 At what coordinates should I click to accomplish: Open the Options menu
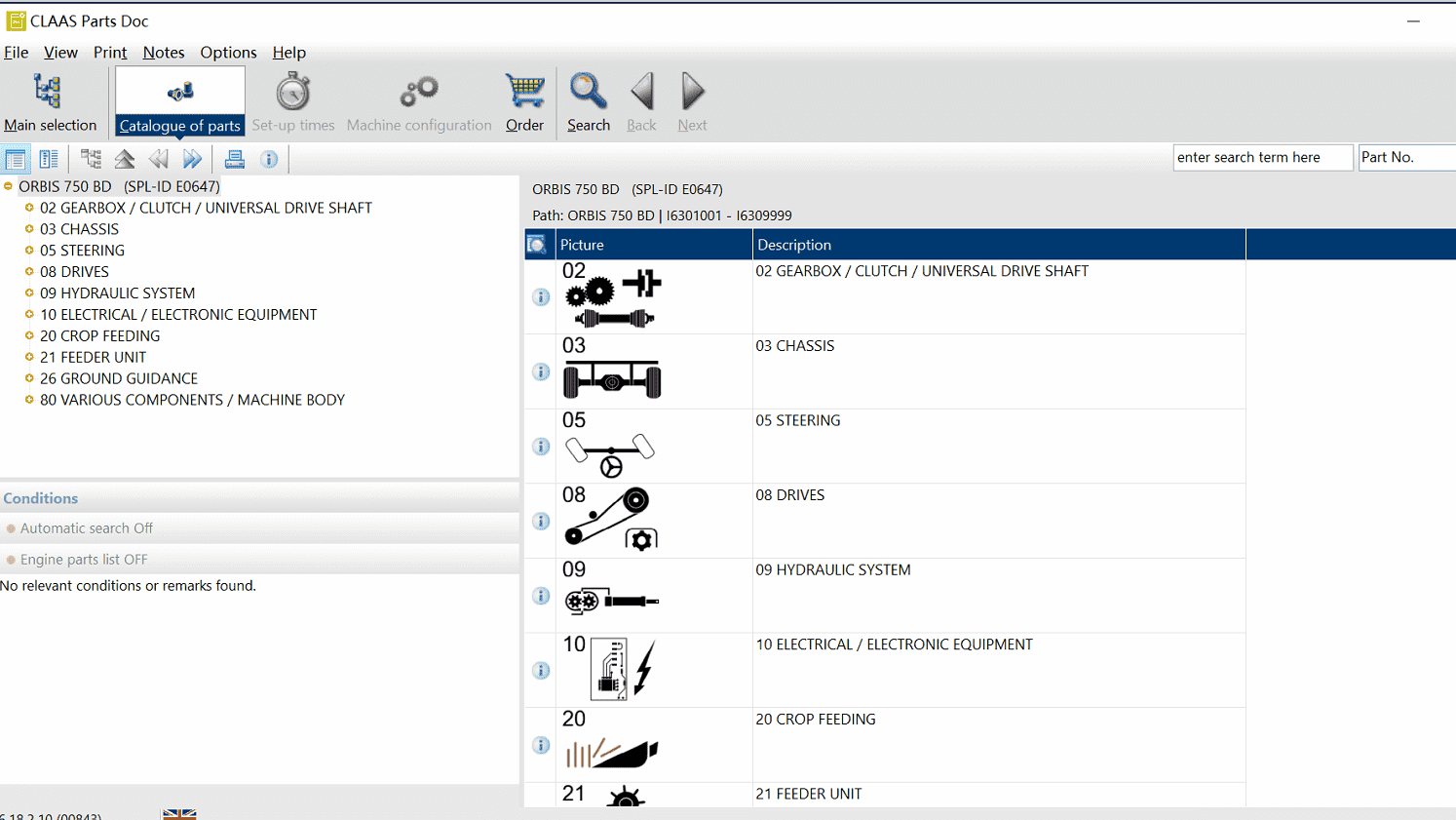click(228, 53)
